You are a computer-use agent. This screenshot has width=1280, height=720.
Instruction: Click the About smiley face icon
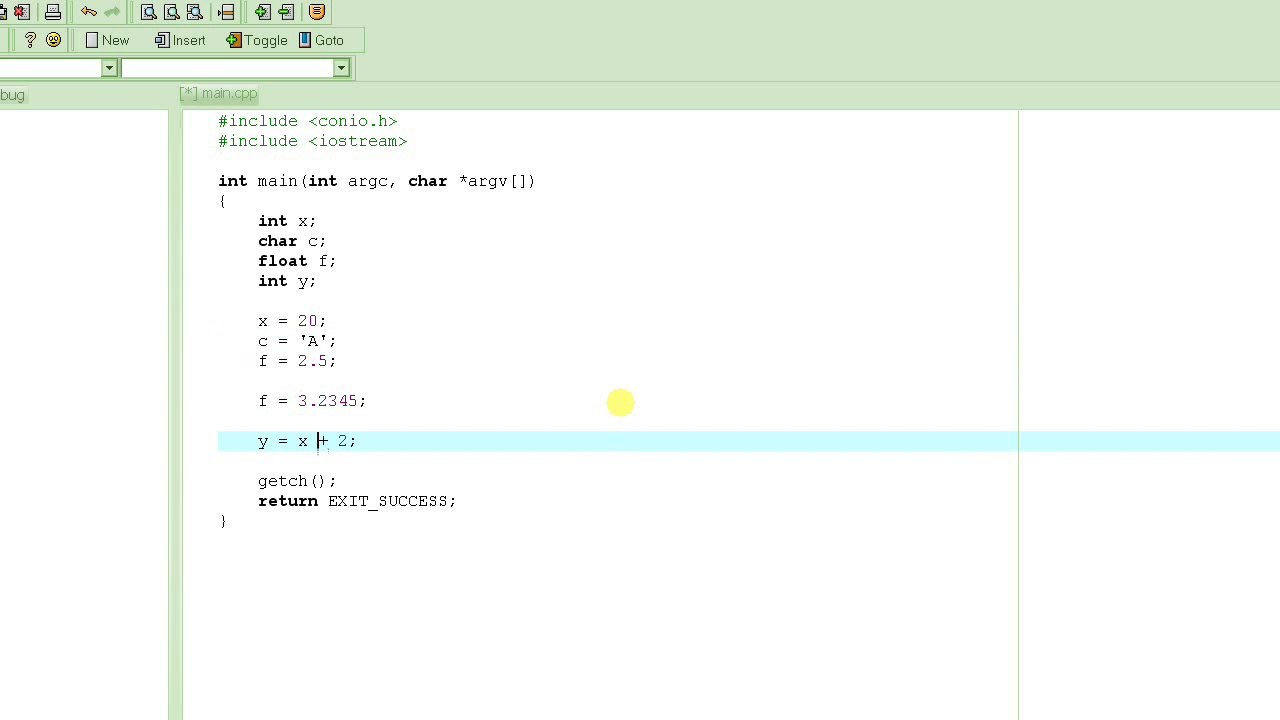coord(53,40)
